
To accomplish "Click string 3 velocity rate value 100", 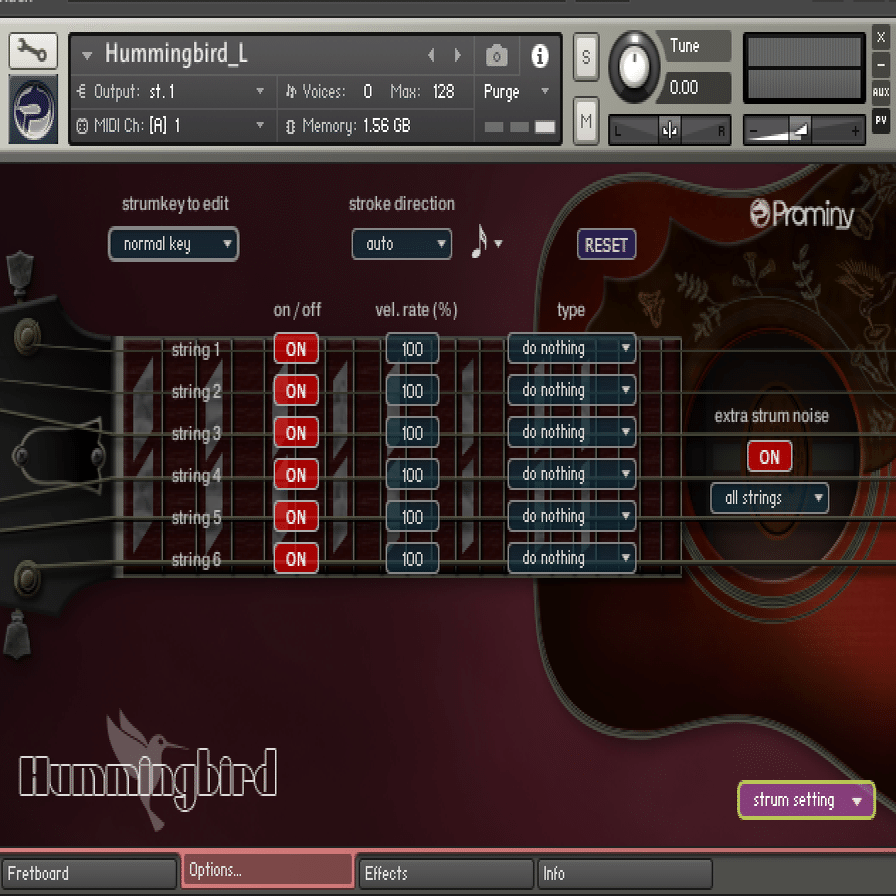I will point(412,433).
